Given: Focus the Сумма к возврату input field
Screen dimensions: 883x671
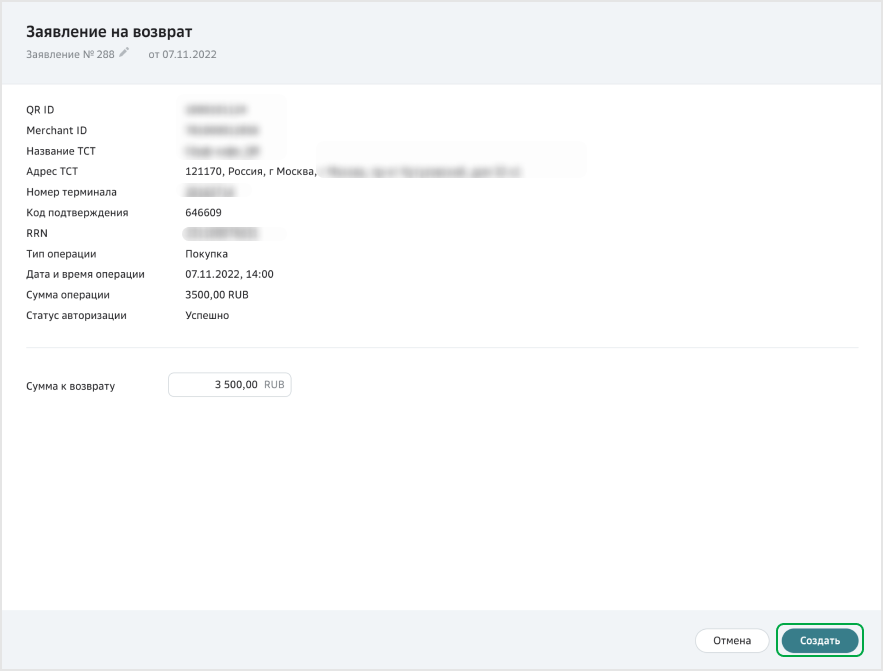Looking at the screenshot, I should point(228,385).
